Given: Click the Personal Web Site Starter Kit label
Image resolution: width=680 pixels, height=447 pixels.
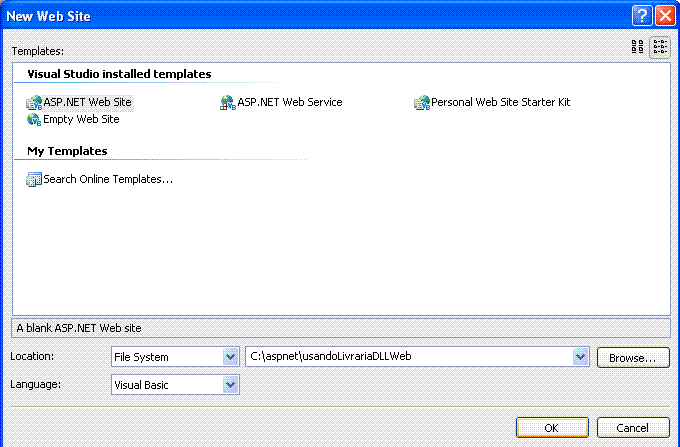Looking at the screenshot, I should [500, 102].
